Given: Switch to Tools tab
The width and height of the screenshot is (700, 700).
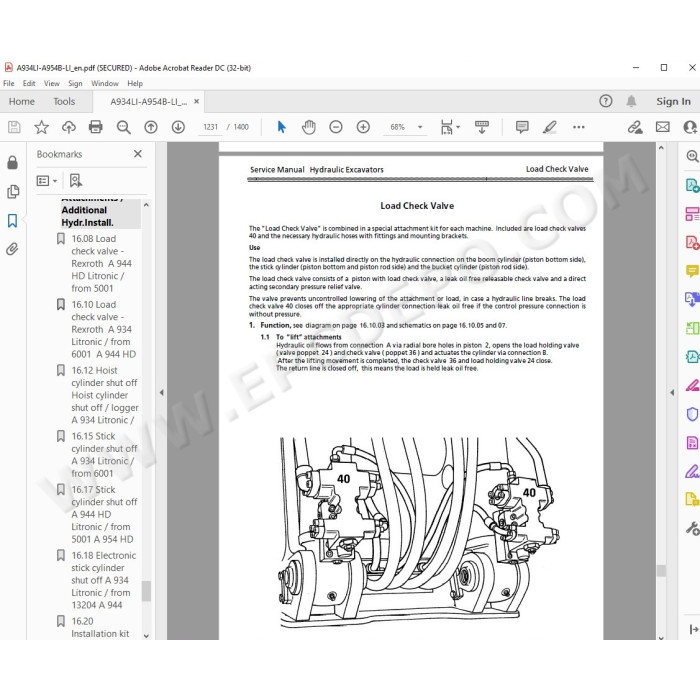Looking at the screenshot, I should point(64,101).
